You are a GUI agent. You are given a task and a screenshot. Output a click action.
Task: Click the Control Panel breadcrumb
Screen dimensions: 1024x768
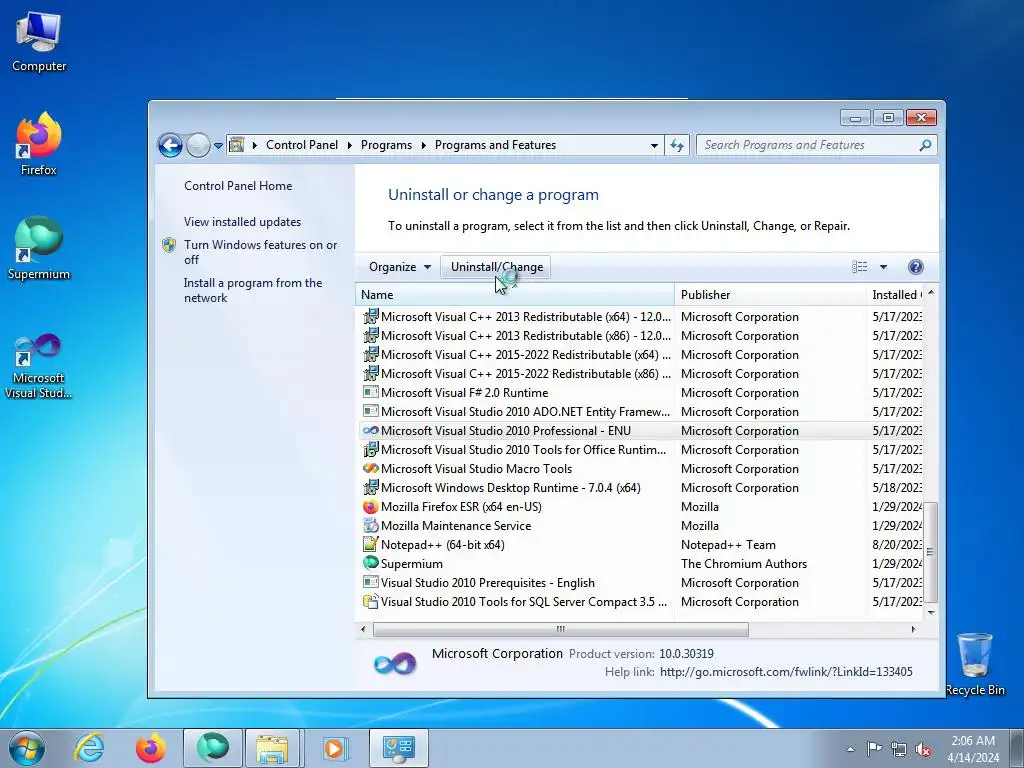302,145
